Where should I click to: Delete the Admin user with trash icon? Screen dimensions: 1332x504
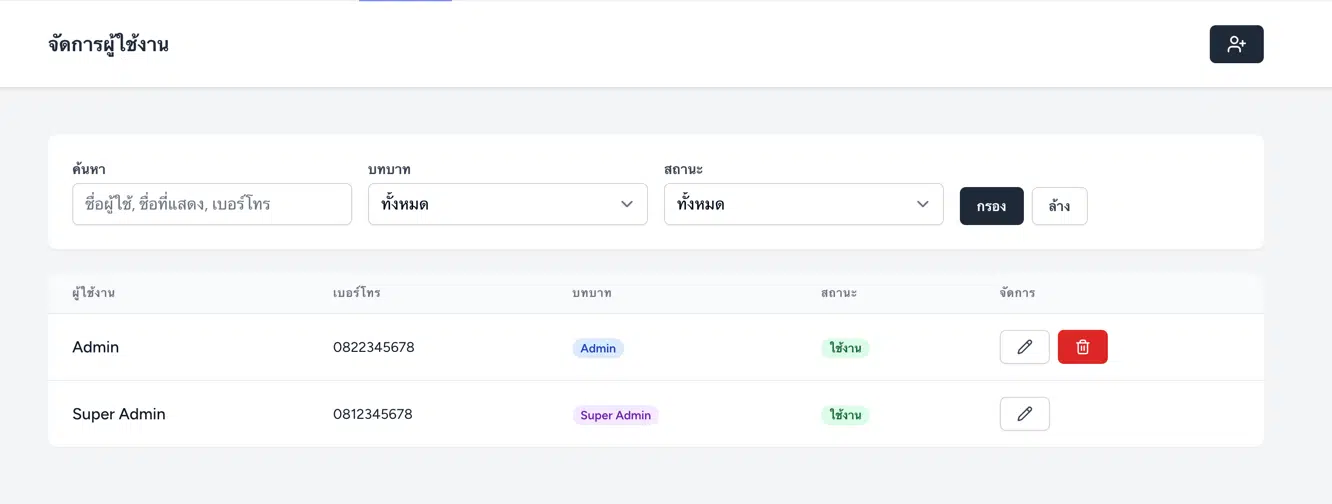[x=1082, y=347]
